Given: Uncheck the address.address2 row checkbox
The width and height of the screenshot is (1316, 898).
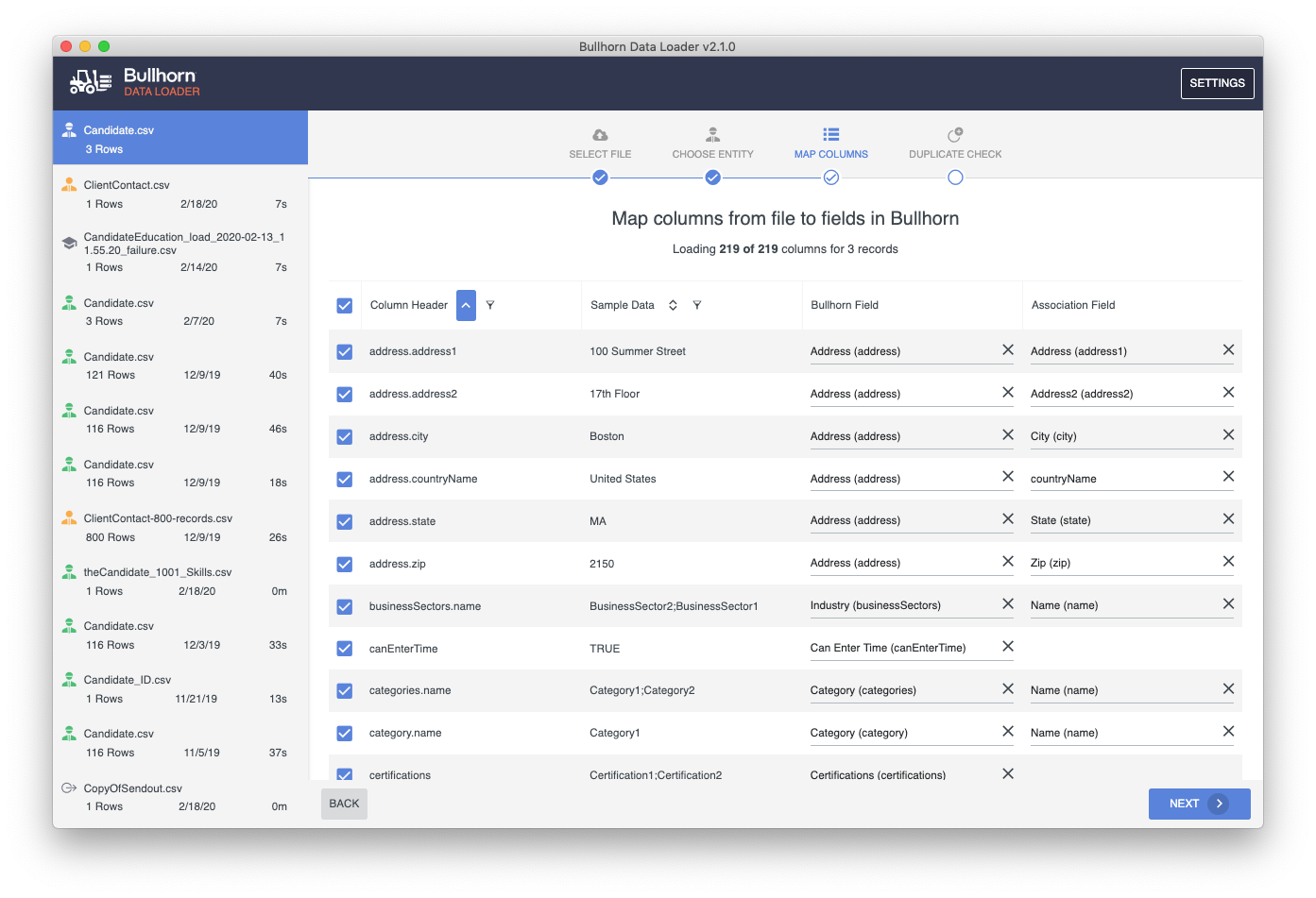Looking at the screenshot, I should point(345,395).
